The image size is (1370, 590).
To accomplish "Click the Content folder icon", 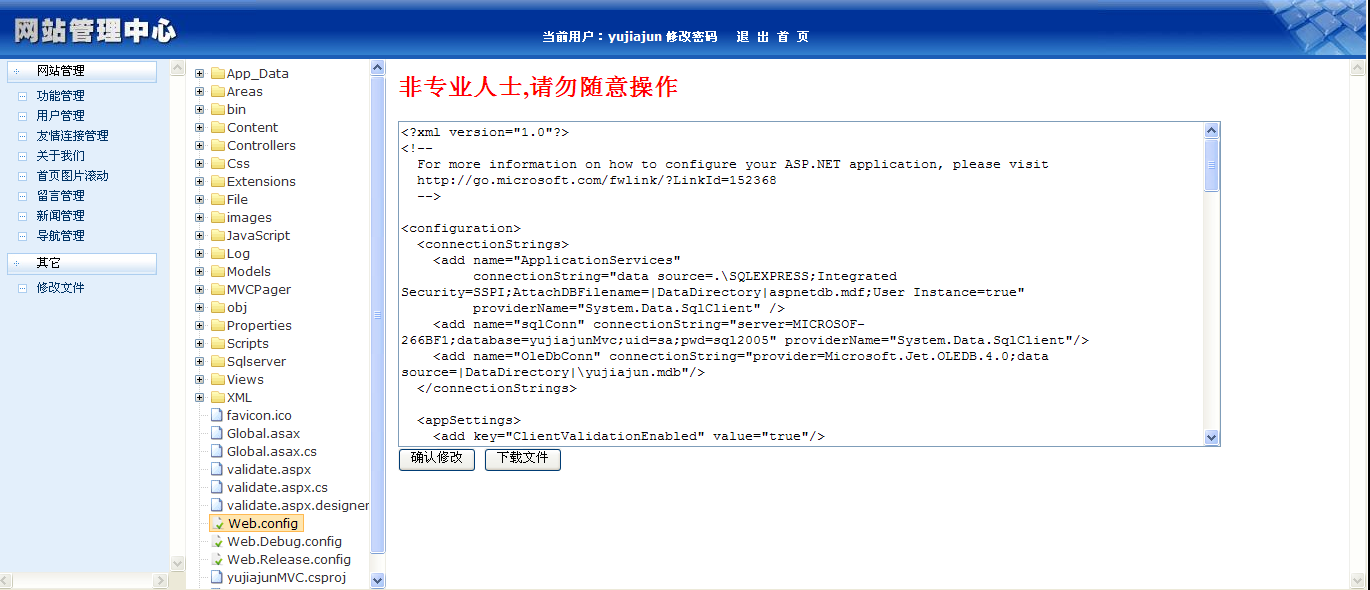I will click(217, 127).
